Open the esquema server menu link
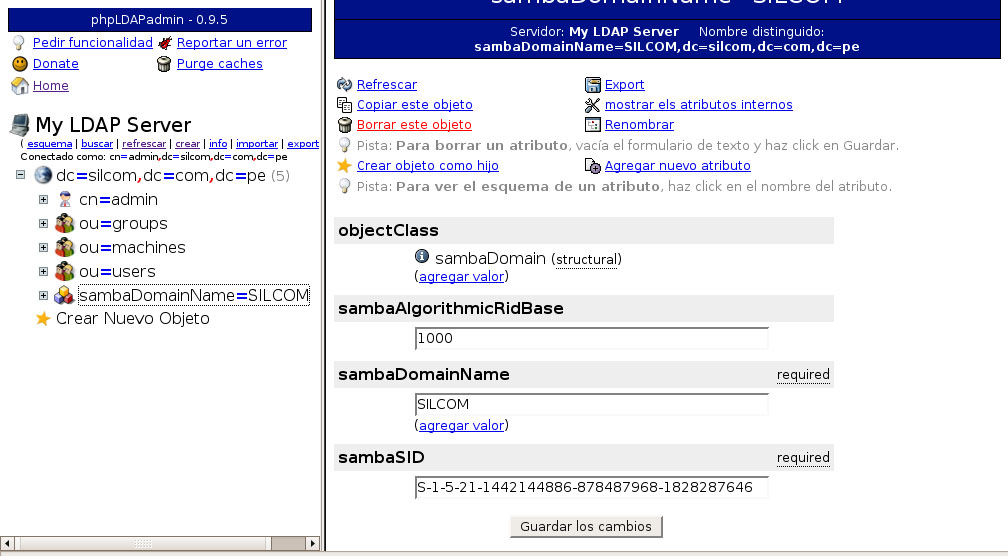Viewport: 1008px width, 556px height. 49,144
